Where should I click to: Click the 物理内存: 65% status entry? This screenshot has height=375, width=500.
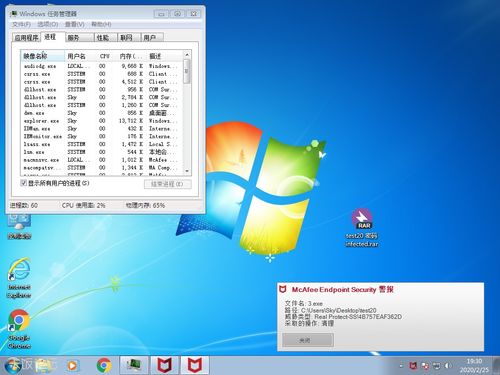coord(145,205)
